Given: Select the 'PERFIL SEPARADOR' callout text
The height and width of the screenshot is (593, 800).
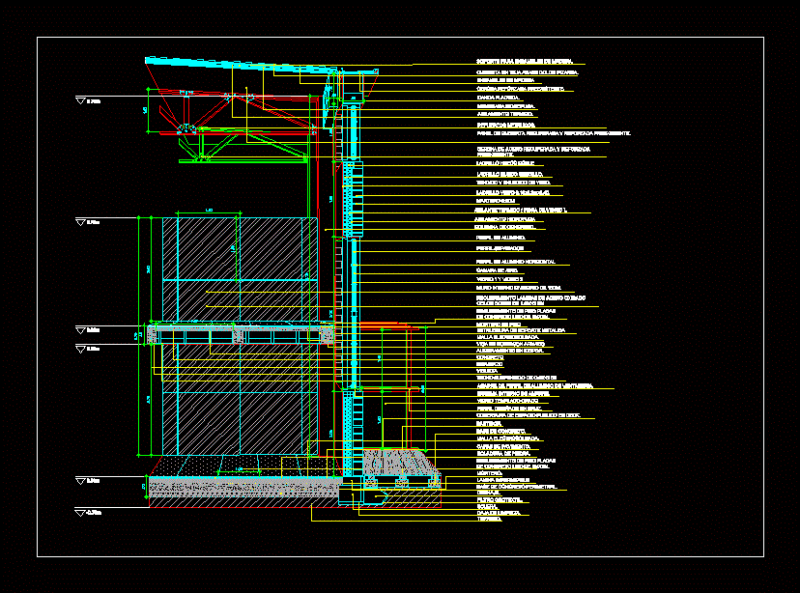Looking at the screenshot, I should pyautogui.click(x=500, y=249).
